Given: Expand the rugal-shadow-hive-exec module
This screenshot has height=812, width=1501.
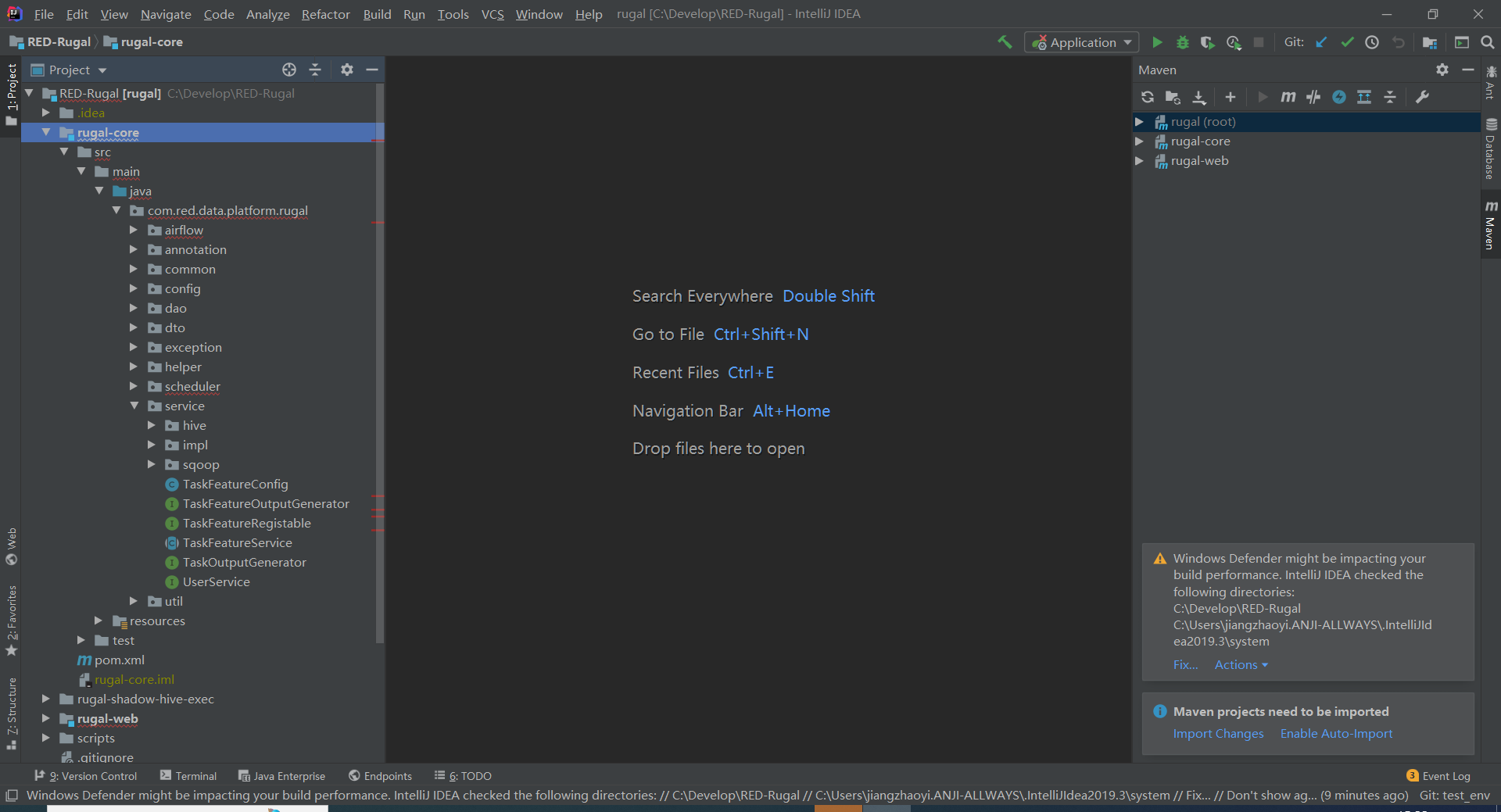Looking at the screenshot, I should tap(46, 699).
